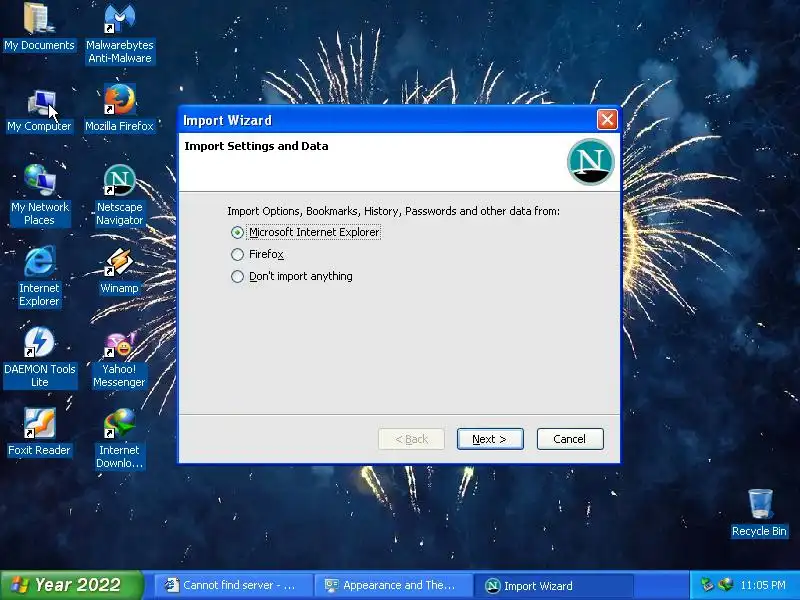
Task: Launch Malwarebytes Anti-Malware shortcut
Action: [x=119, y=34]
